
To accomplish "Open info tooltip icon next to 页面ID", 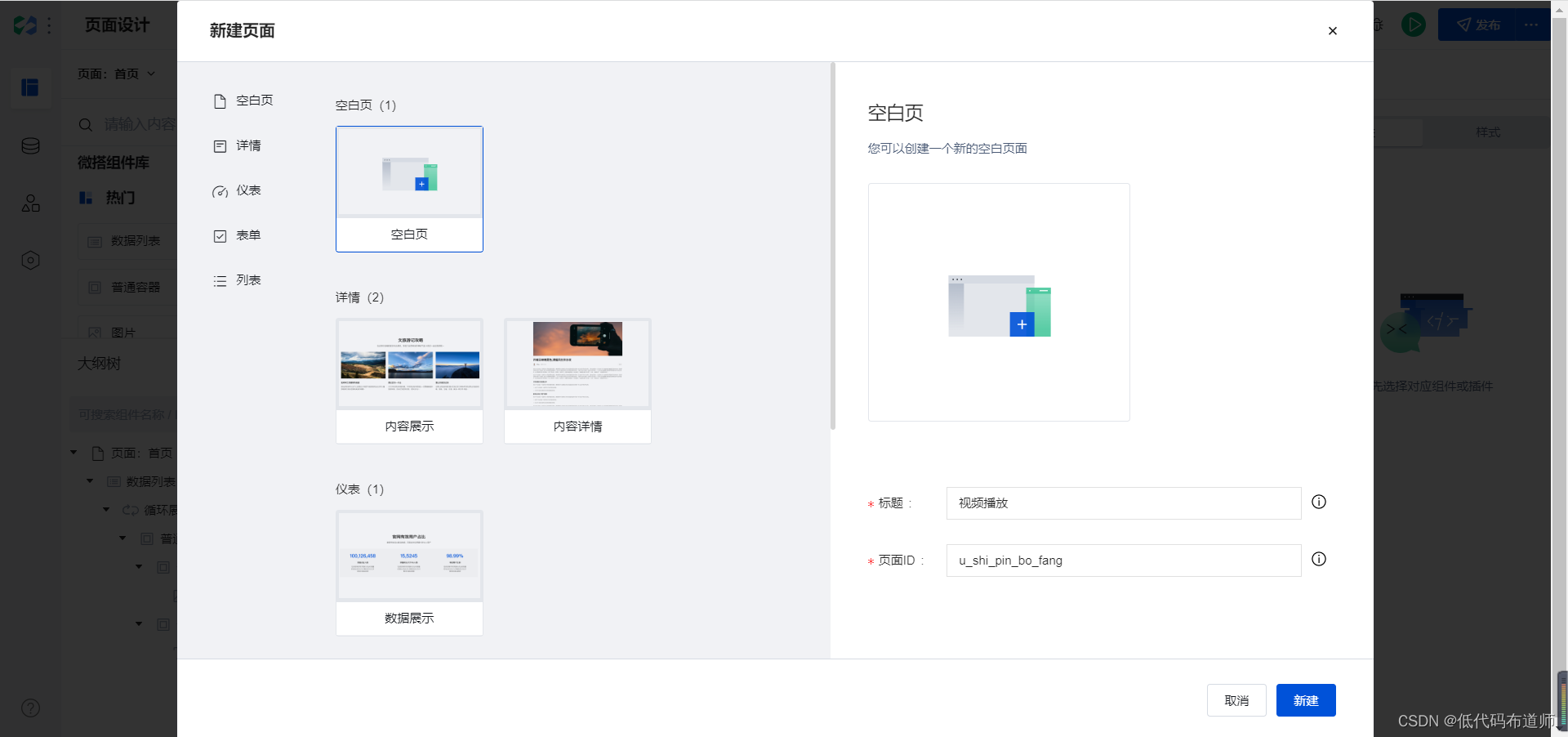I will tap(1319, 559).
